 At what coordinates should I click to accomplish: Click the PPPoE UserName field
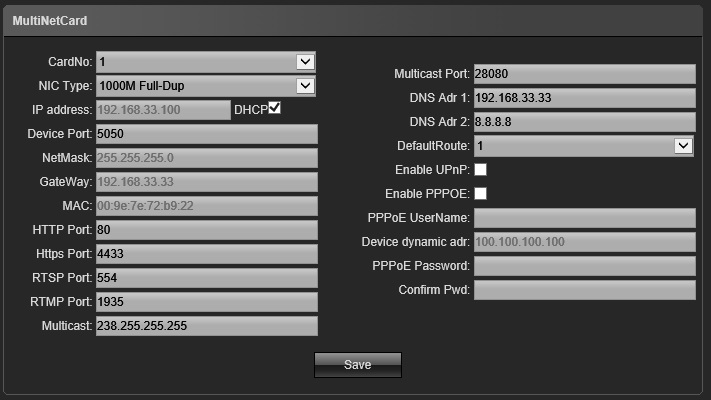click(x=585, y=218)
